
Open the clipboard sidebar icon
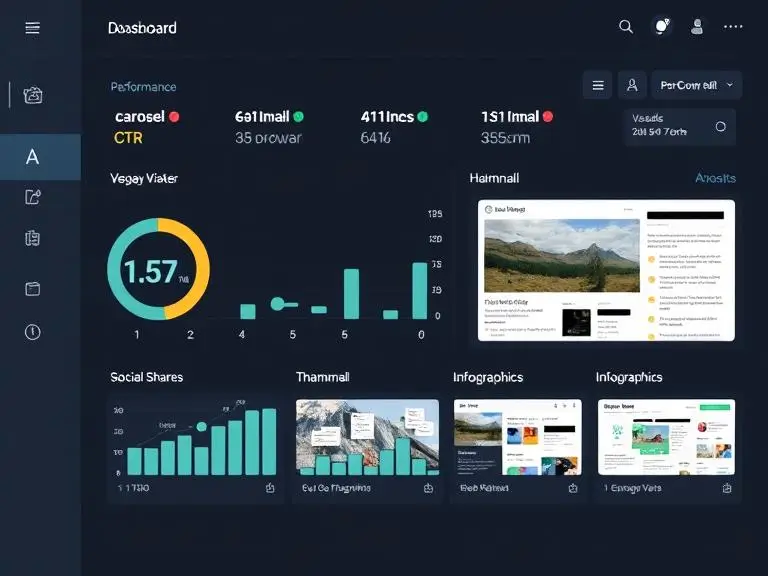coord(32,239)
